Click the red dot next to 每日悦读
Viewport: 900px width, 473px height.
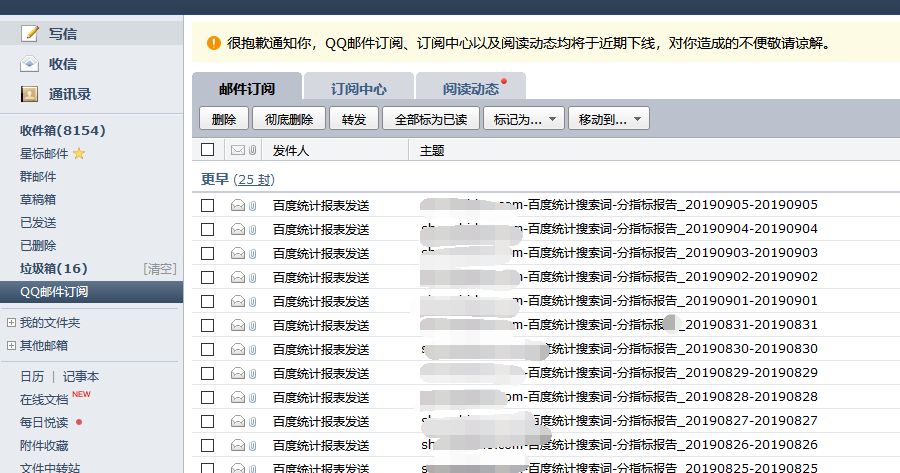(79, 422)
